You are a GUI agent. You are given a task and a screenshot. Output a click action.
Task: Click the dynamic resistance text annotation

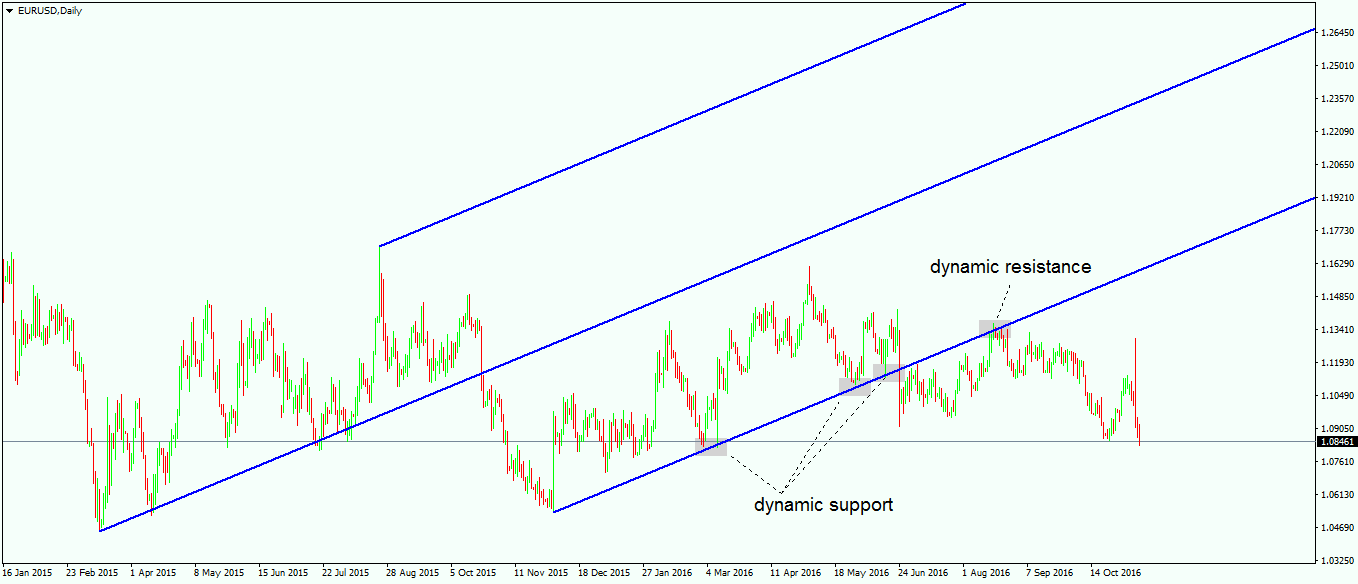[x=1010, y=265]
